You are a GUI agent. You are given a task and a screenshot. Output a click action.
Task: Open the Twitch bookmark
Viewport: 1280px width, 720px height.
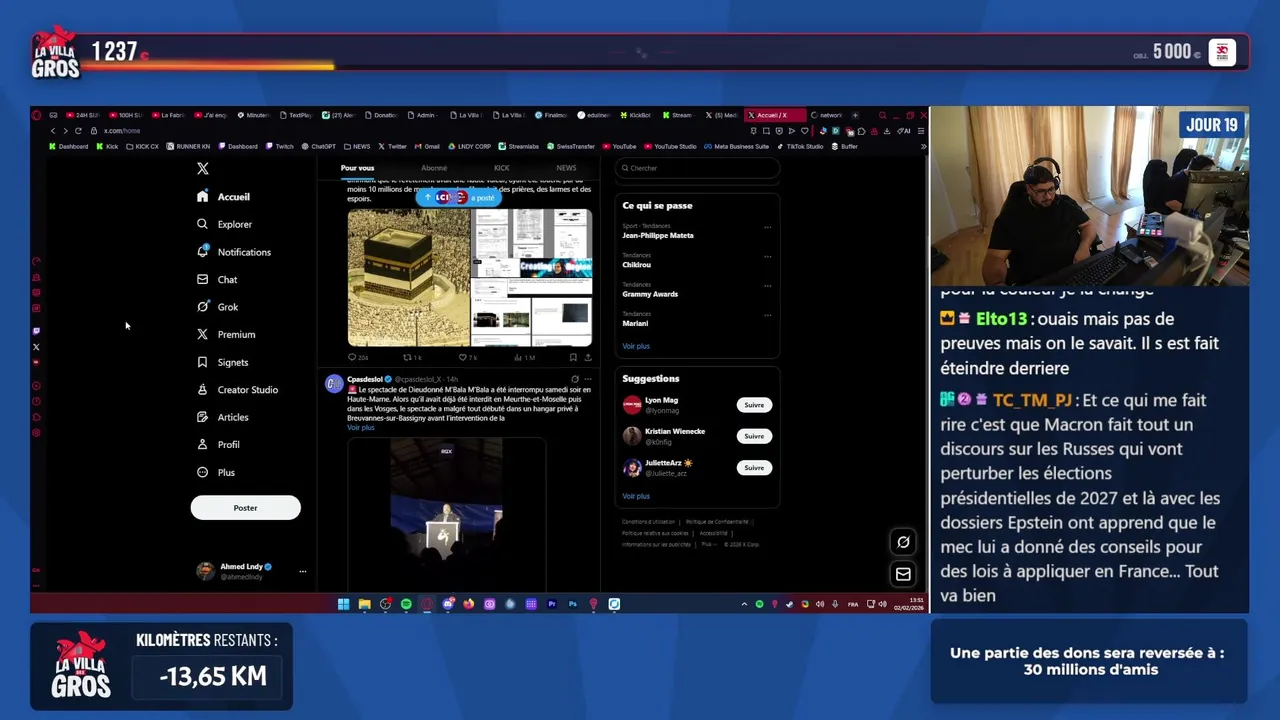coord(280,147)
